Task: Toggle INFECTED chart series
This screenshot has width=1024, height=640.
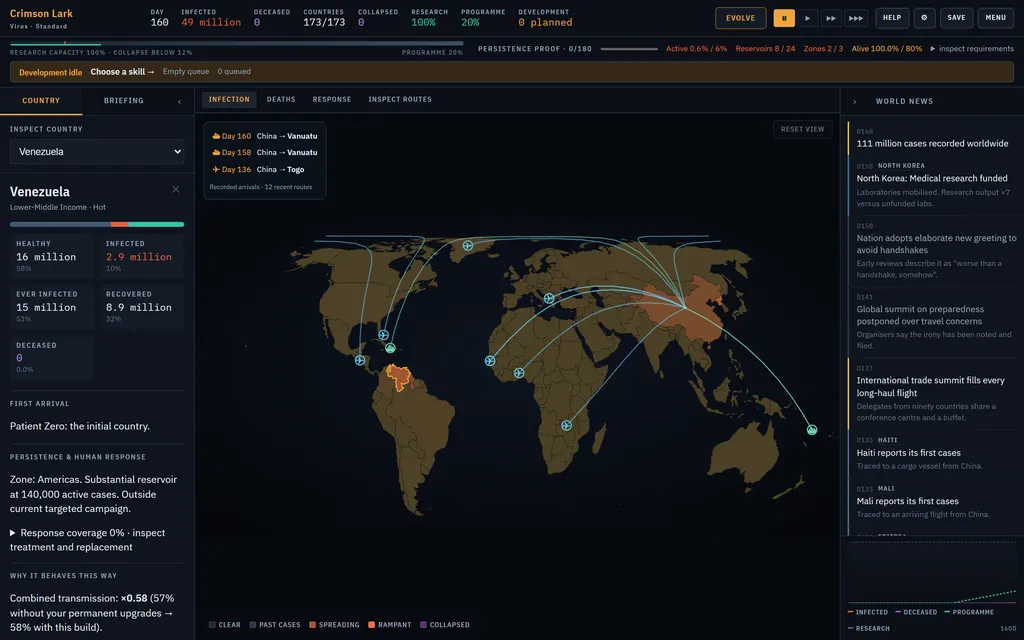Action: click(867, 613)
